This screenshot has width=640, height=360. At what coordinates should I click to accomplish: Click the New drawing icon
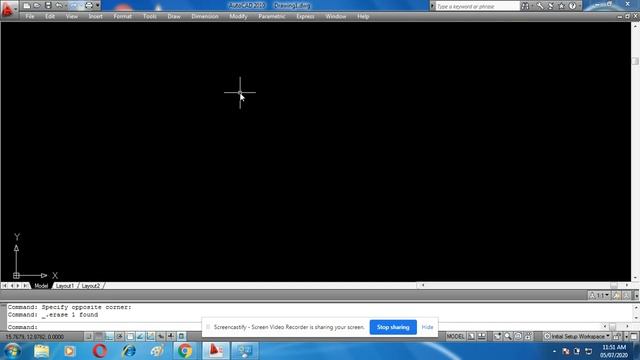27,6
